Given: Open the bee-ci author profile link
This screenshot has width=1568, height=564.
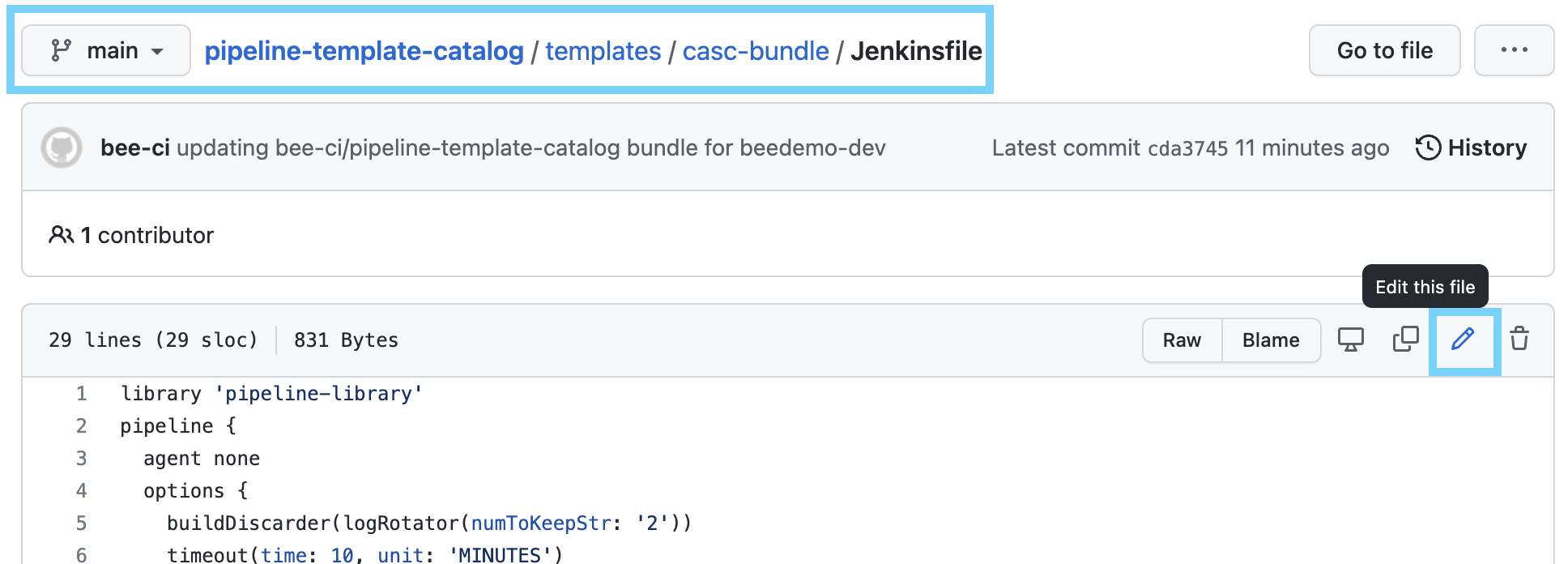Looking at the screenshot, I should point(134,147).
